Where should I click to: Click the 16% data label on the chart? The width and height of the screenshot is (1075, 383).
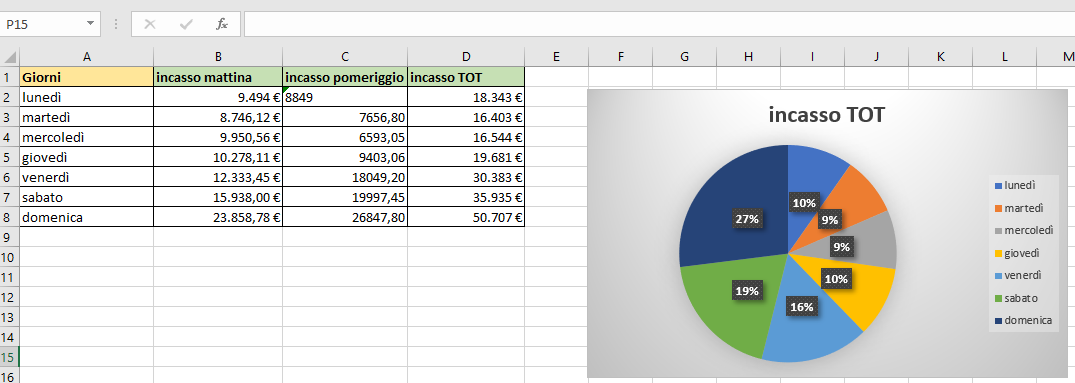point(801,307)
